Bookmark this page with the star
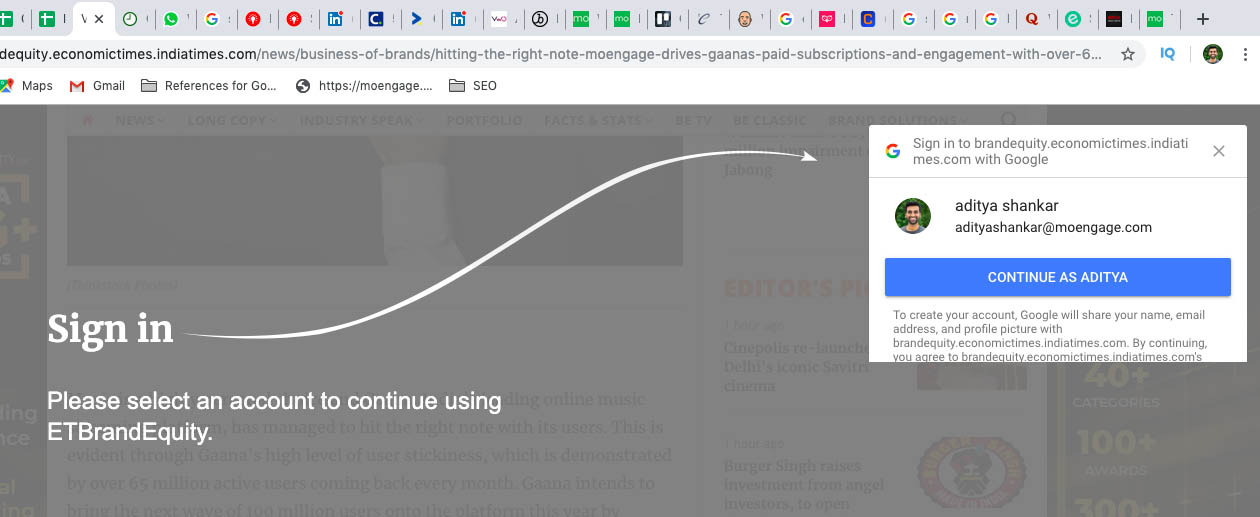The height and width of the screenshot is (517, 1260). tap(1128, 54)
